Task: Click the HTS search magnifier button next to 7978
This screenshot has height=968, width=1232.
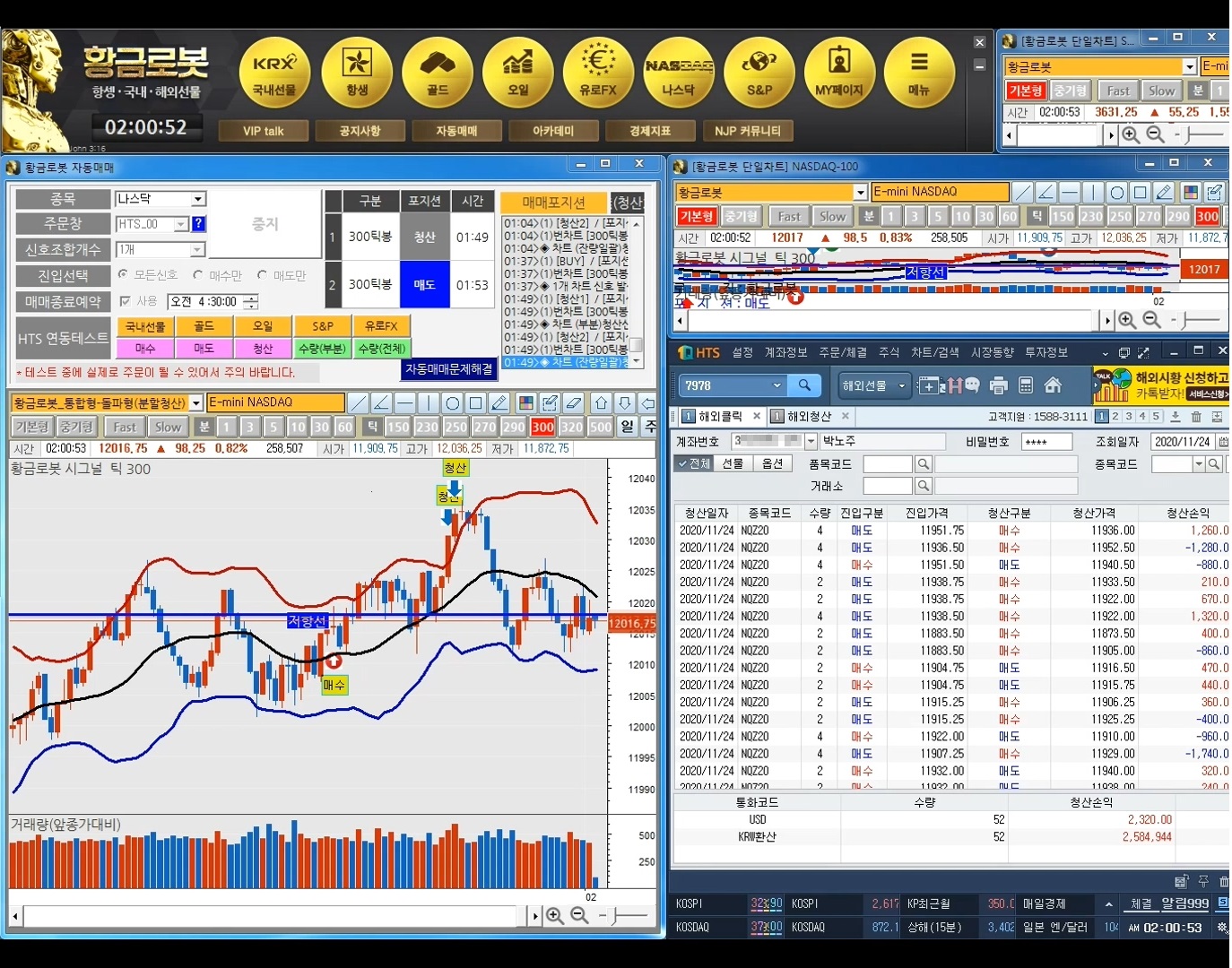Action: pyautogui.click(x=804, y=385)
